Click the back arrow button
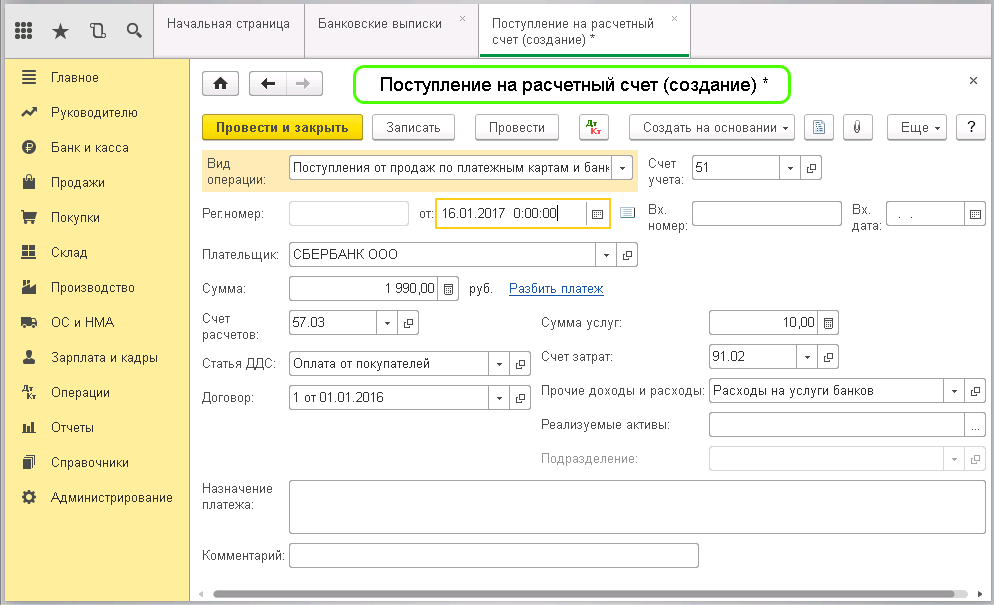The height and width of the screenshot is (605, 994). coord(267,84)
